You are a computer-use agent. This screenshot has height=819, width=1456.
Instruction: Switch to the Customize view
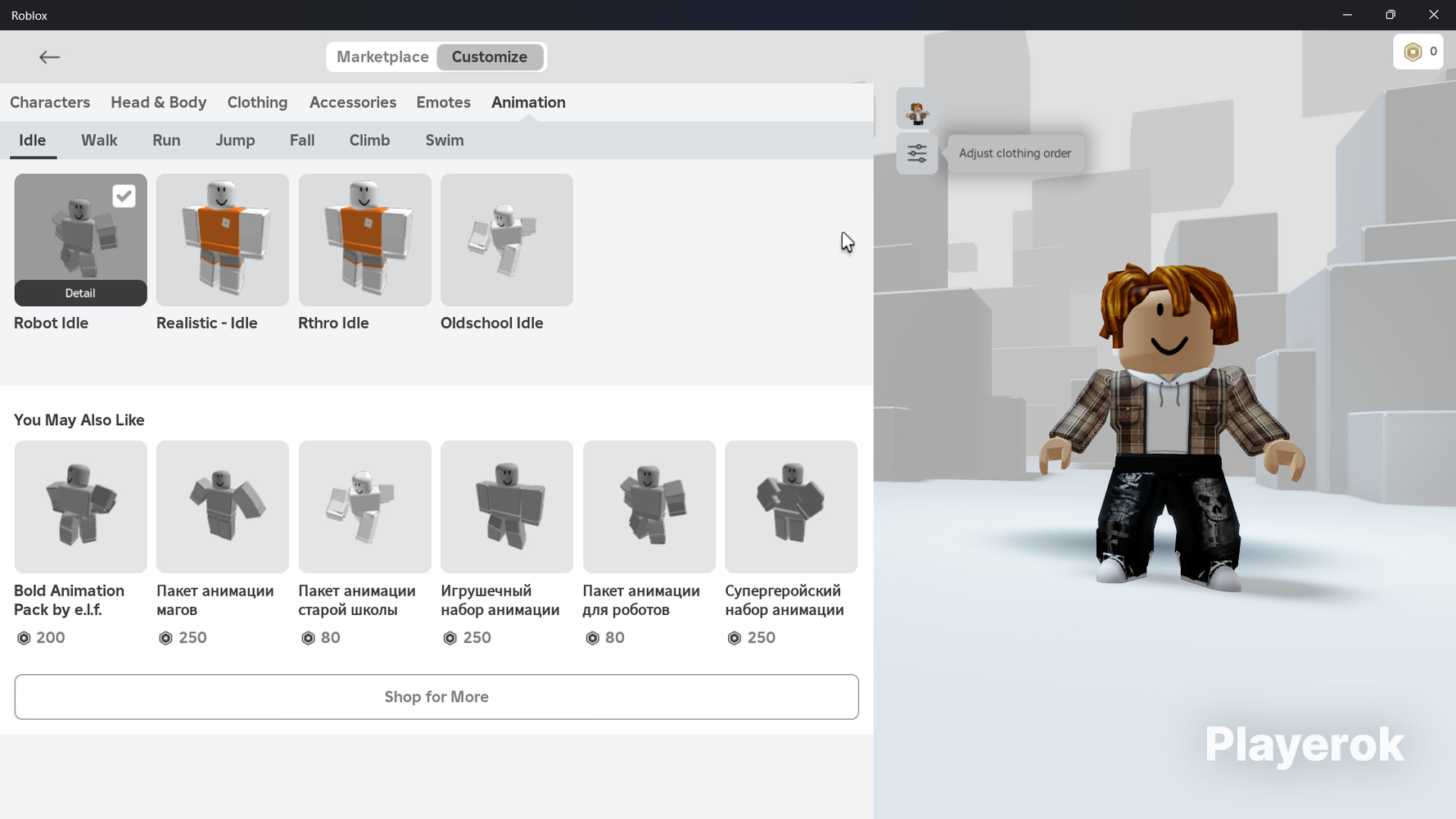(x=490, y=57)
